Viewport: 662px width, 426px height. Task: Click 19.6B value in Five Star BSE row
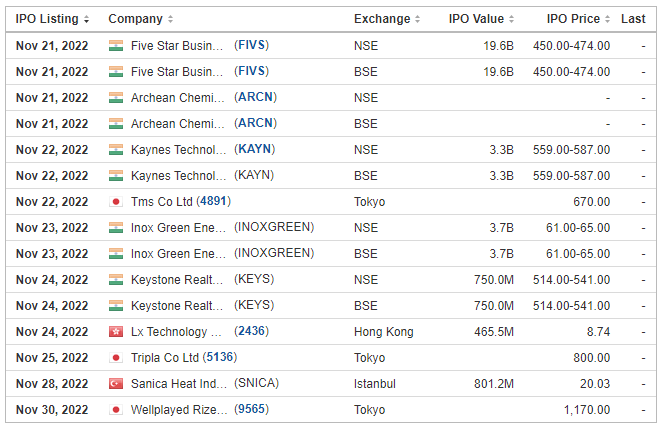(x=498, y=72)
